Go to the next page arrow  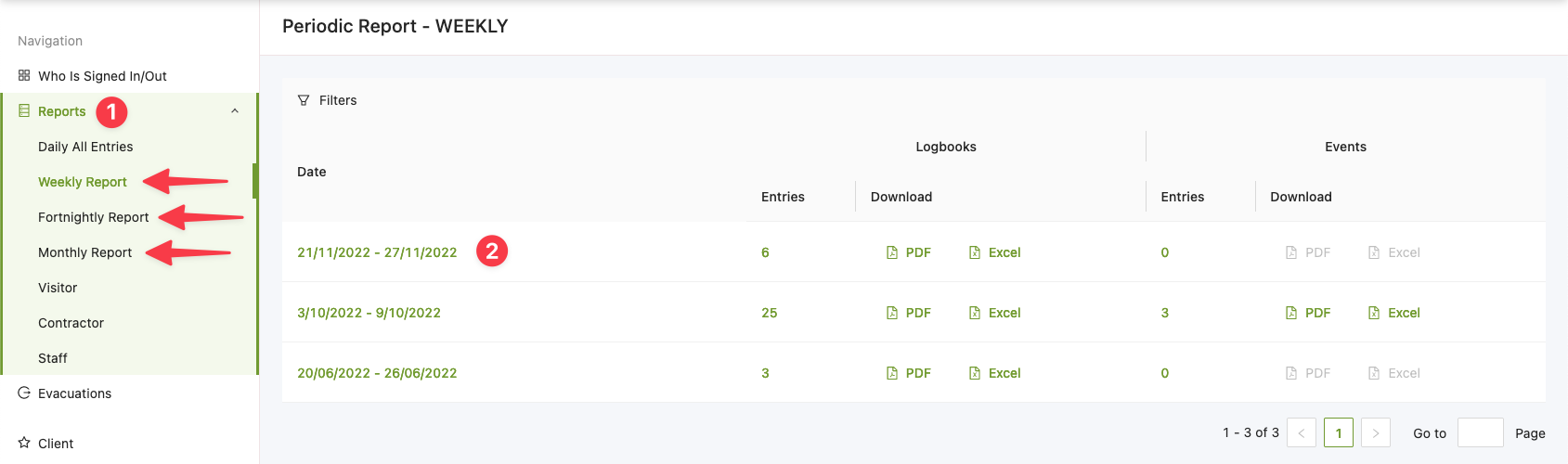pyautogui.click(x=1376, y=433)
